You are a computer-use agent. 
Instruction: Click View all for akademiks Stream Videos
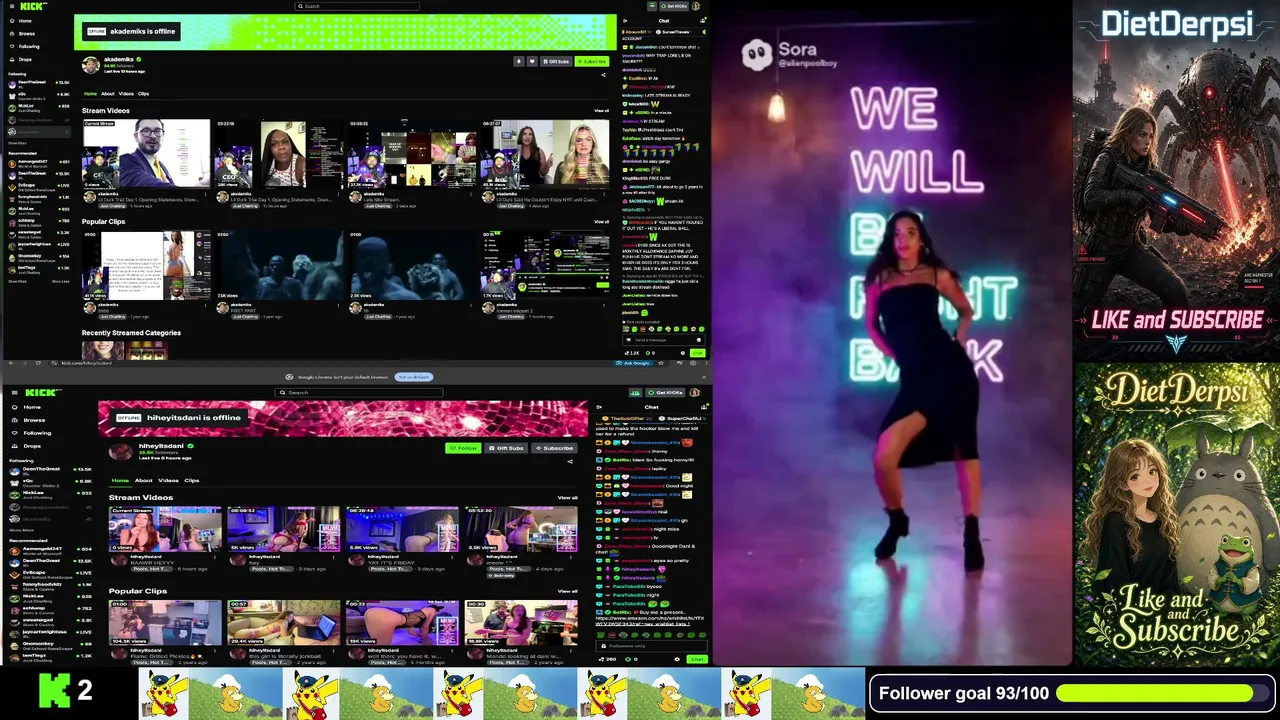pos(601,110)
